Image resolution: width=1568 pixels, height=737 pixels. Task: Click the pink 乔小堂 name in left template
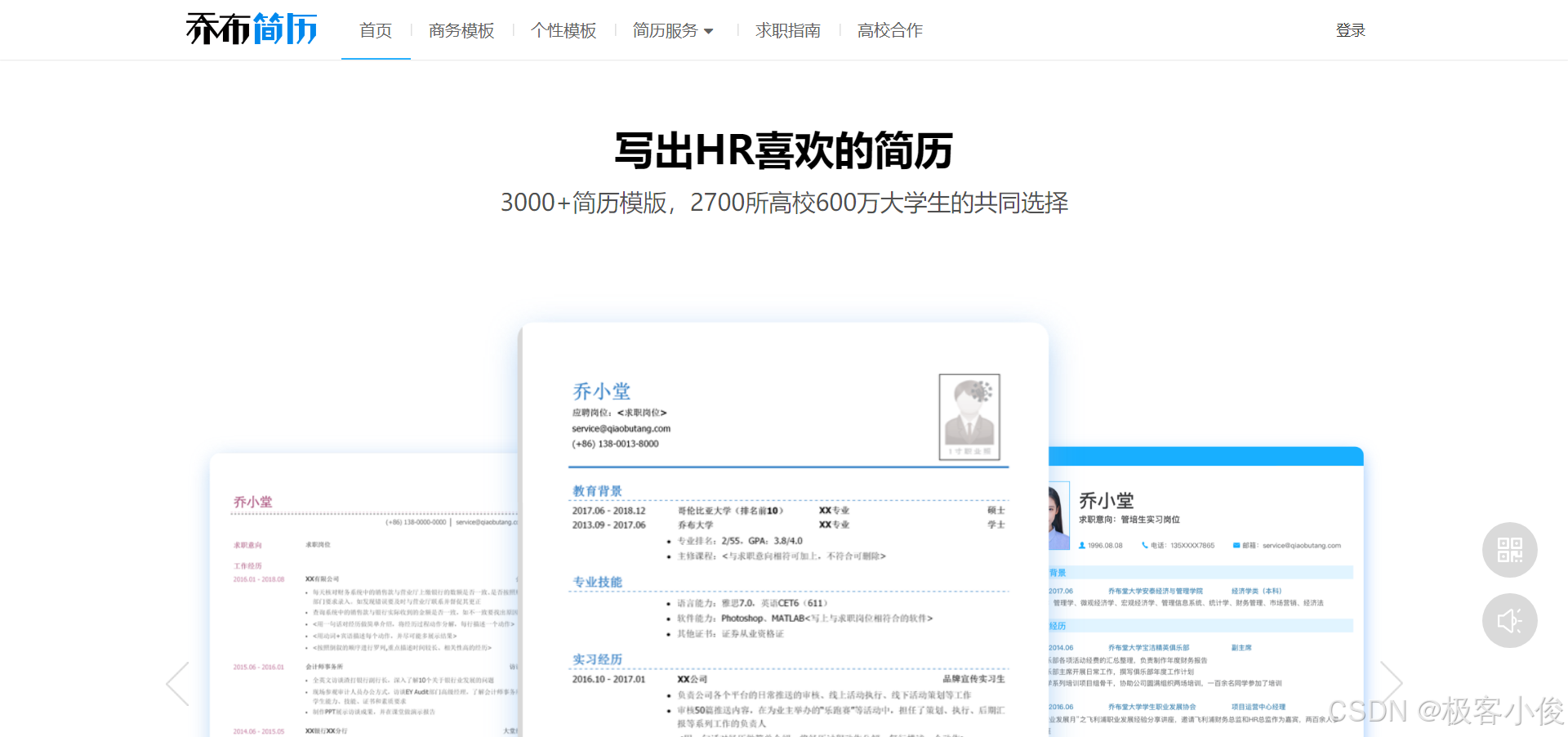tap(252, 502)
